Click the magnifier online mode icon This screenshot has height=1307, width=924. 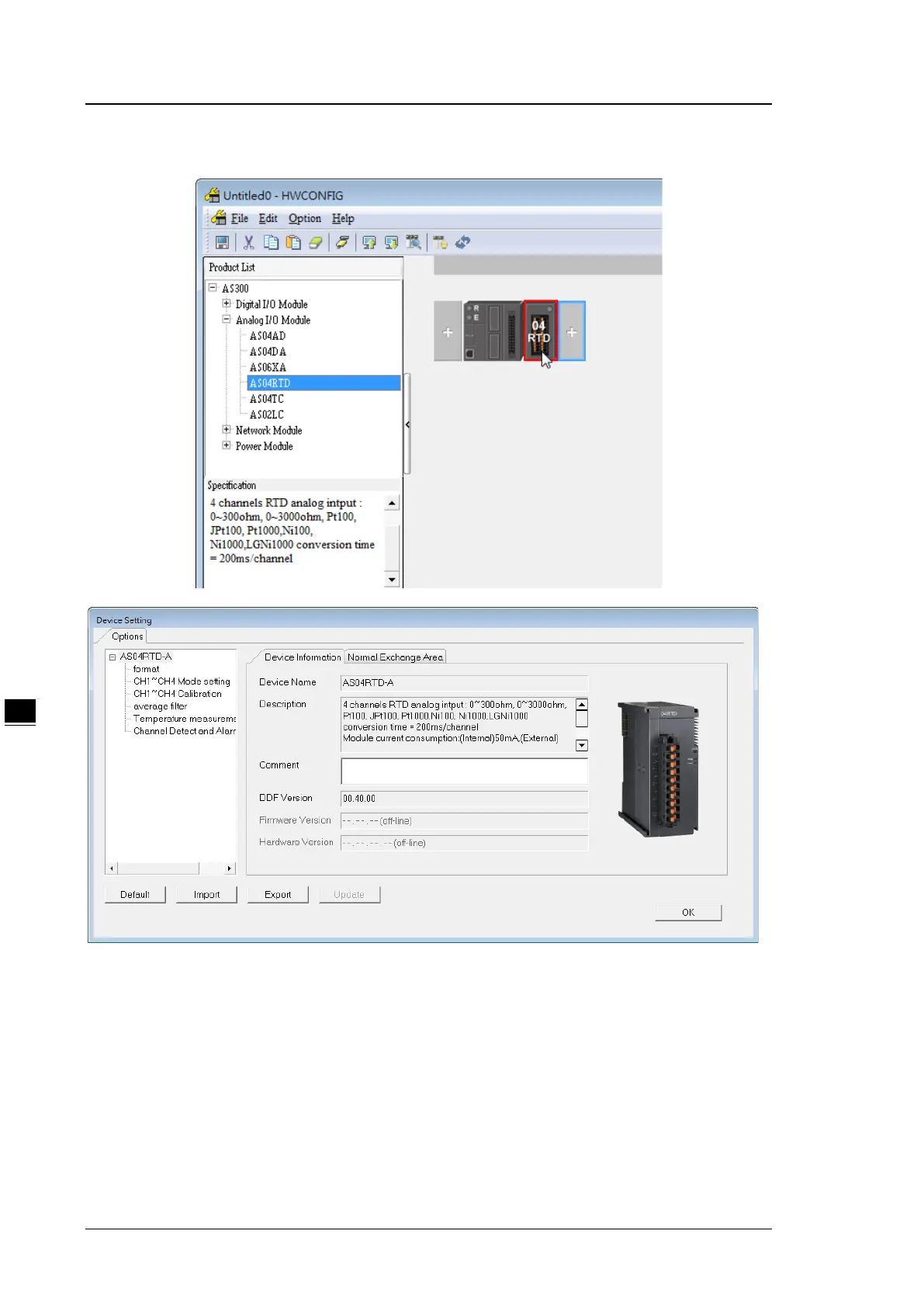[414, 242]
